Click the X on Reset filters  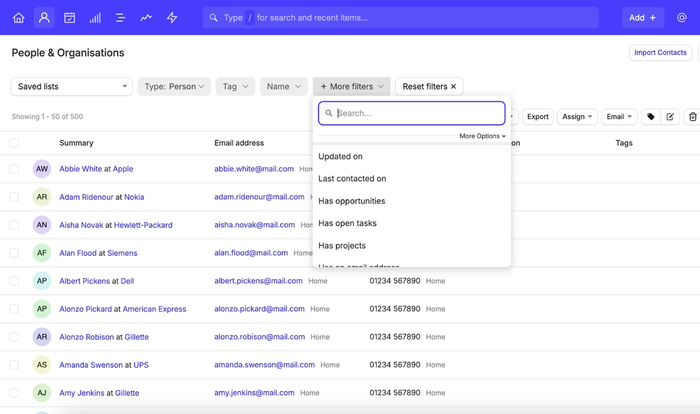pyautogui.click(x=454, y=87)
